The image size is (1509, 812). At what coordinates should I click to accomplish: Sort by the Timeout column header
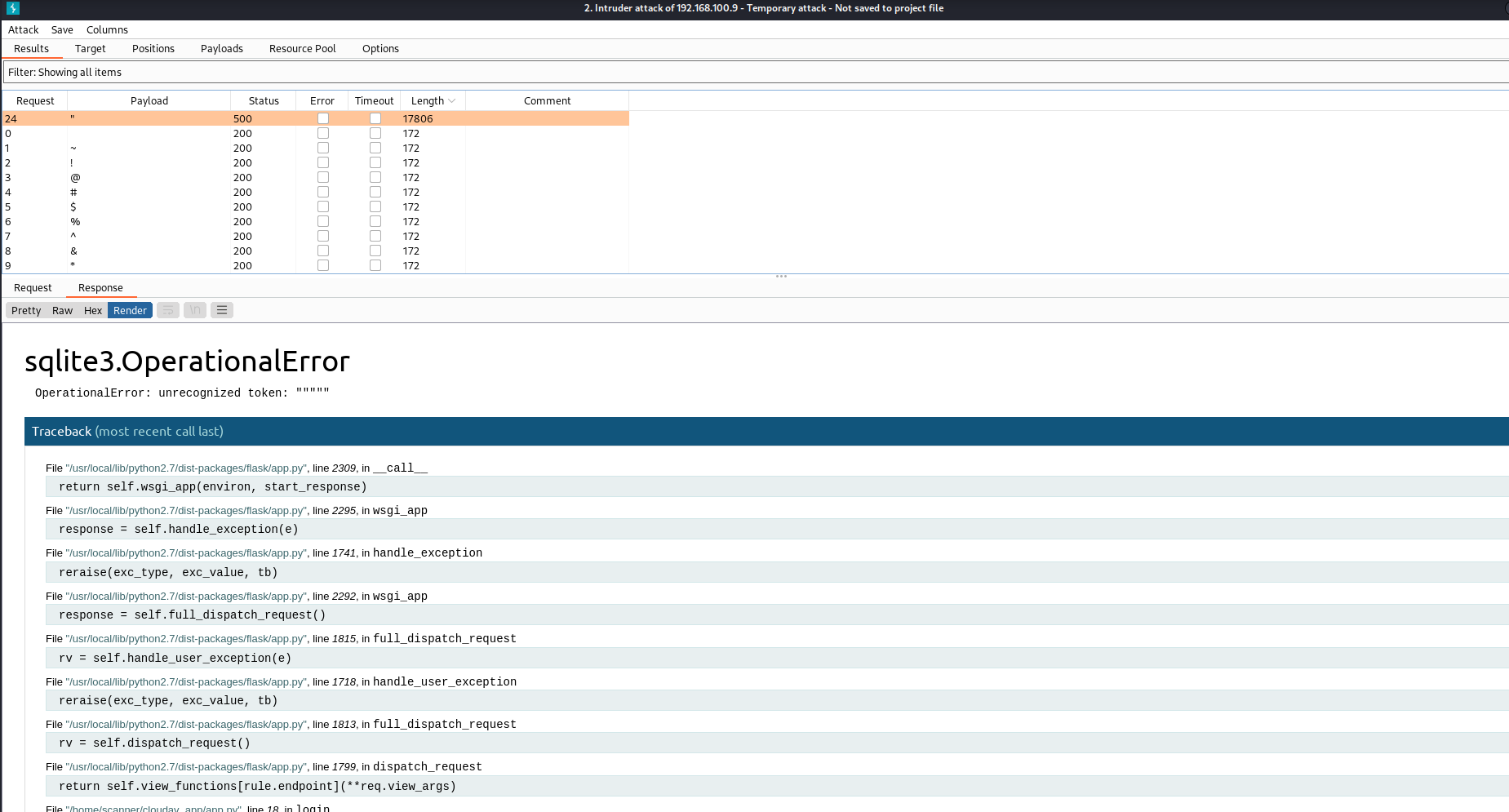point(375,101)
